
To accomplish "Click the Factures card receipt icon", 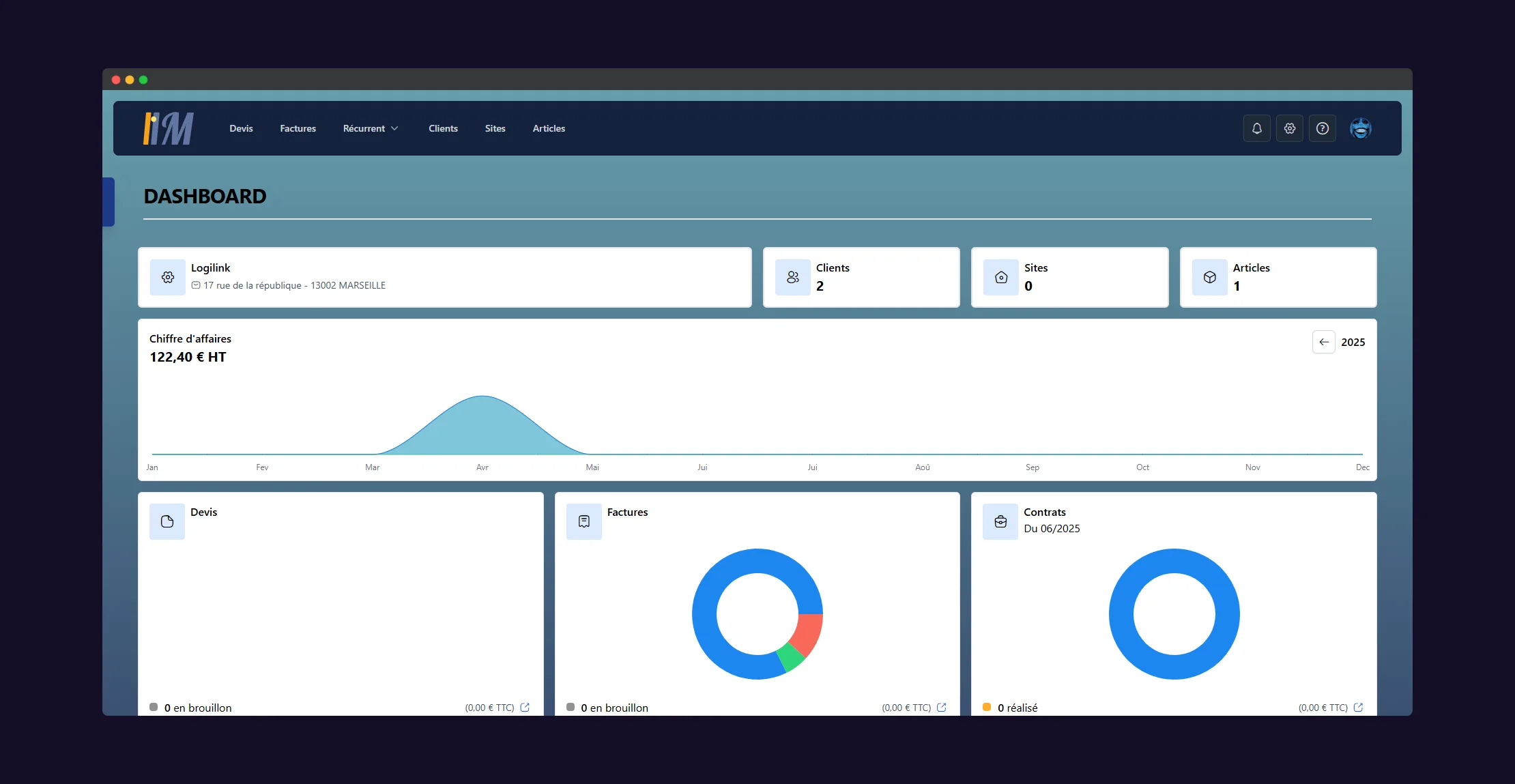I will point(584,521).
